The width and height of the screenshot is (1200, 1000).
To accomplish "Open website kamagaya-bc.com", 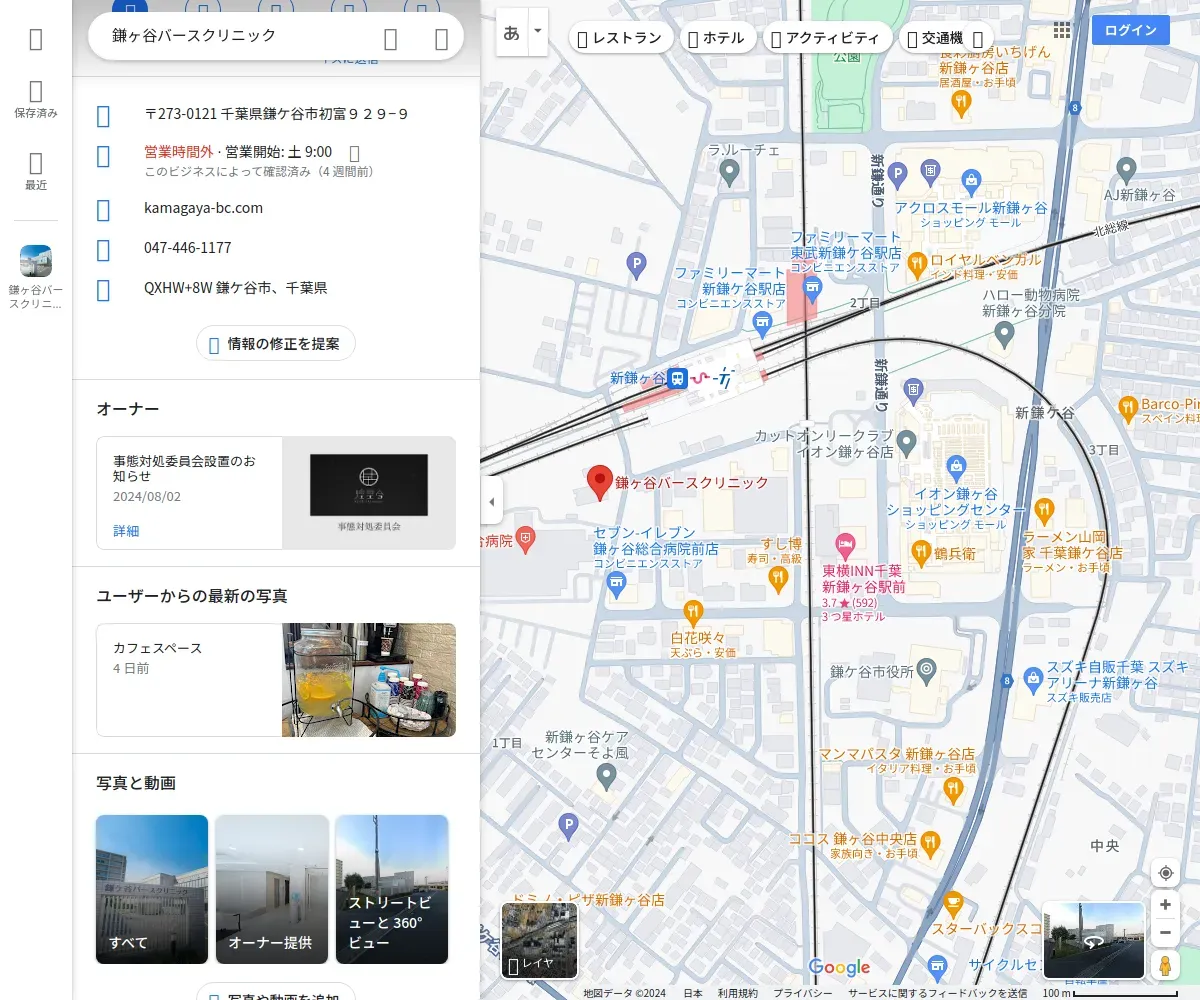I will tap(203, 208).
